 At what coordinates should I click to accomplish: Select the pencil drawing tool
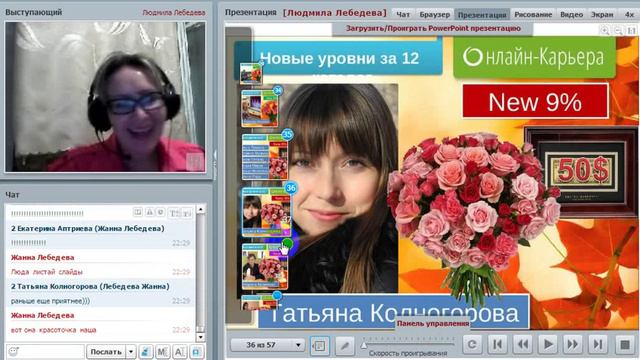(345, 345)
